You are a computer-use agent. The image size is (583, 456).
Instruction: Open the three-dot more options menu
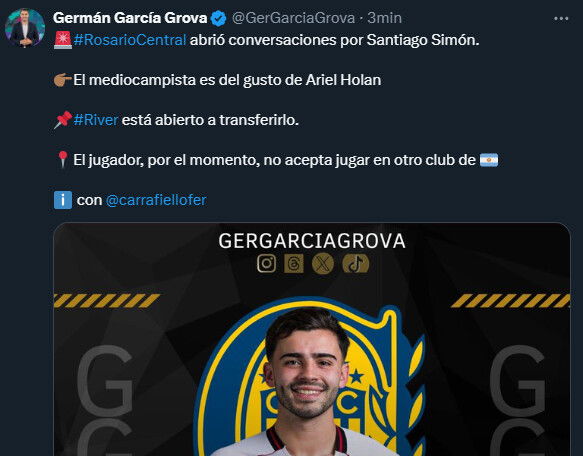pyautogui.click(x=561, y=18)
